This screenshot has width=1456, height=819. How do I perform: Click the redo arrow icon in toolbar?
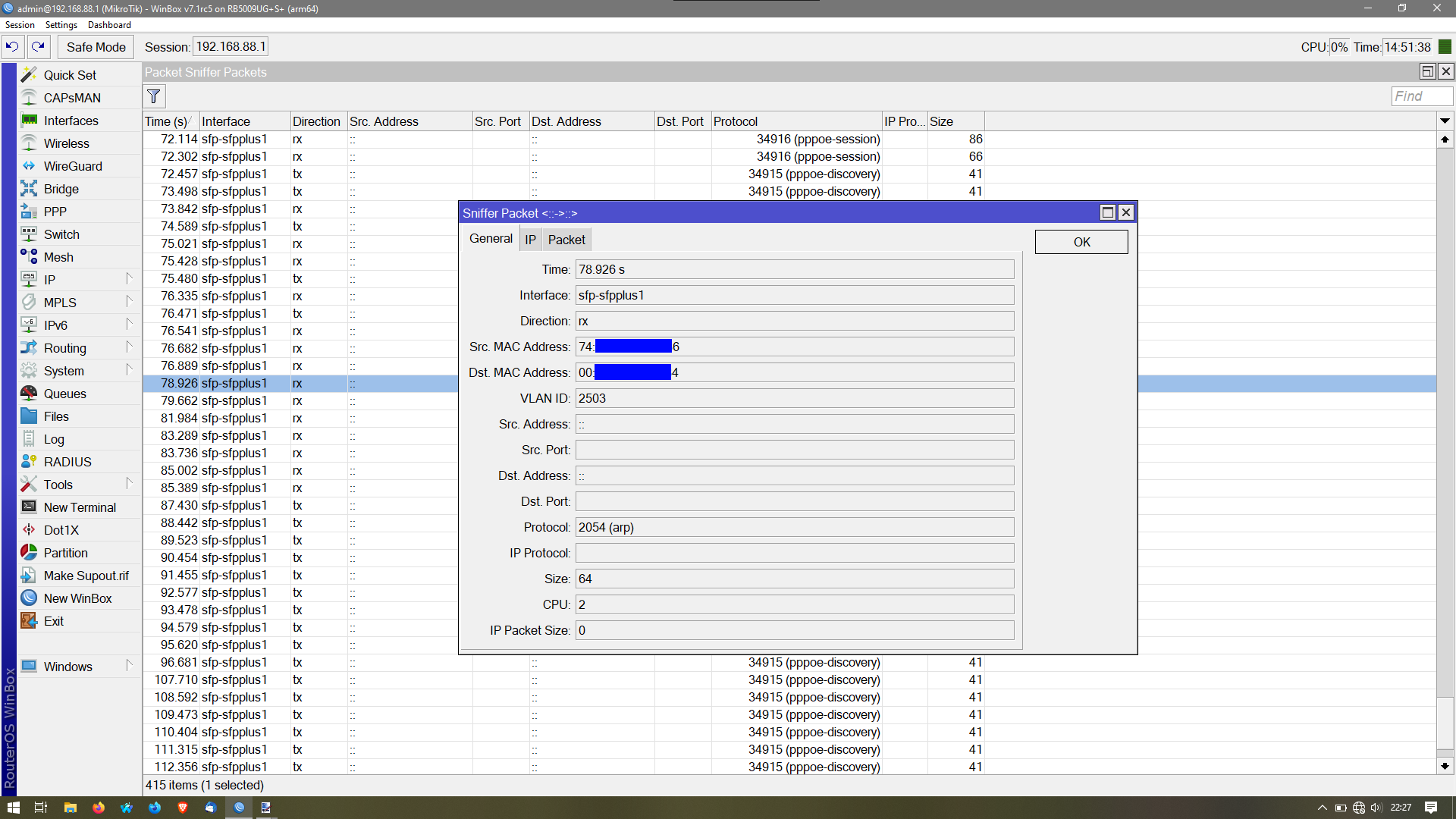pos(39,47)
